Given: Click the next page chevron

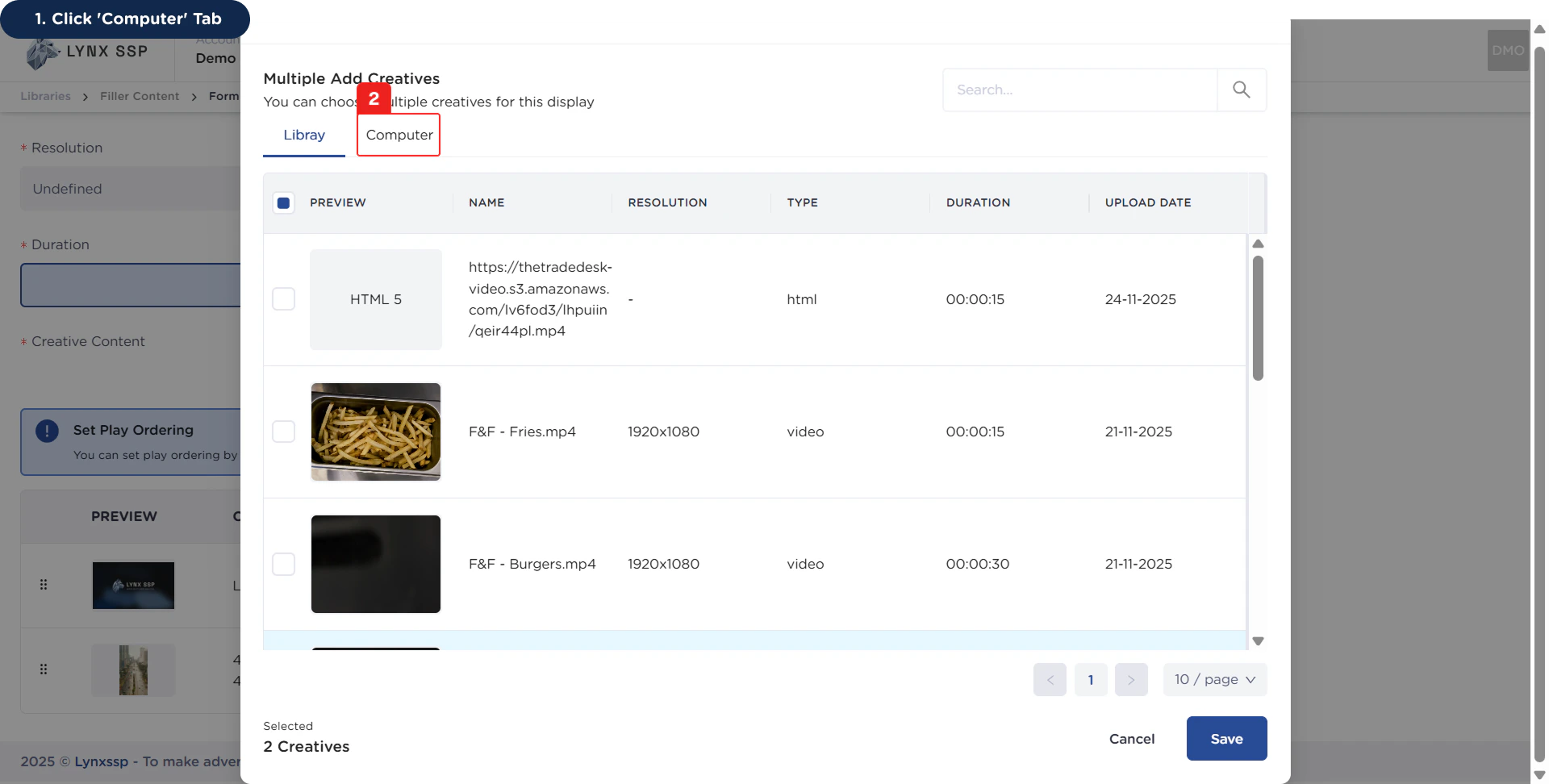Looking at the screenshot, I should (x=1131, y=679).
